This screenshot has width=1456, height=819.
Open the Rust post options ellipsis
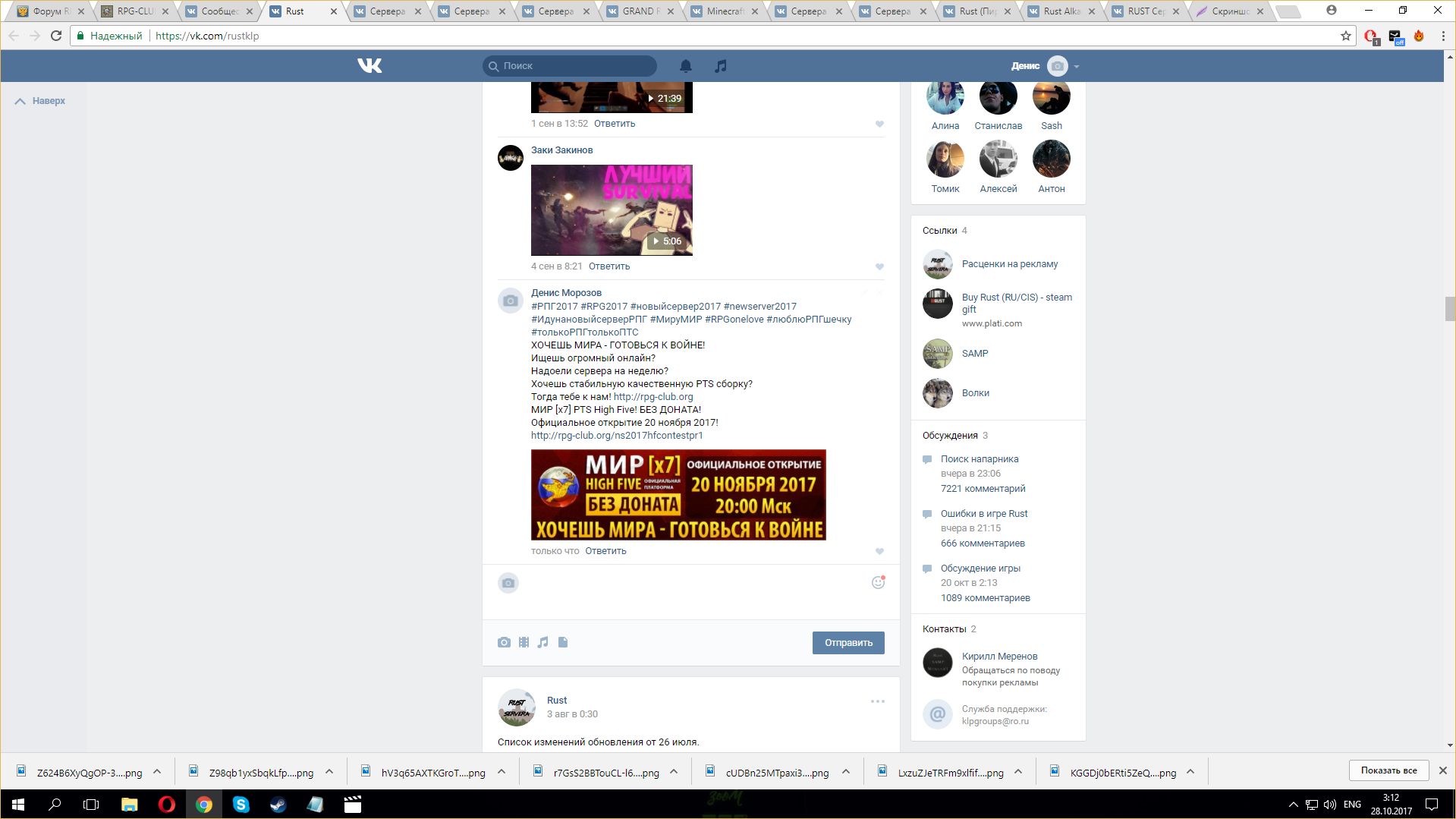(878, 701)
